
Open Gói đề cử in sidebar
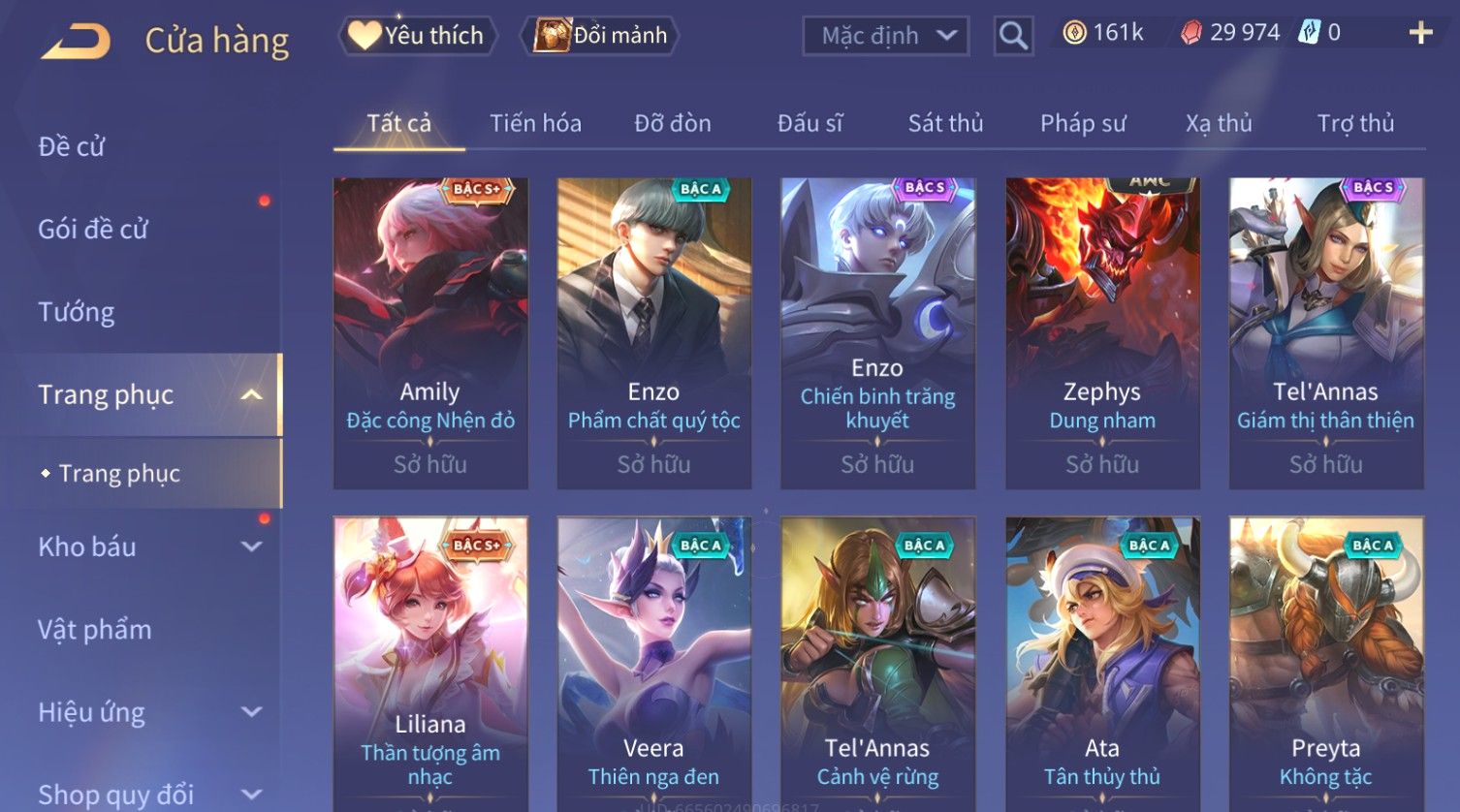click(x=93, y=230)
